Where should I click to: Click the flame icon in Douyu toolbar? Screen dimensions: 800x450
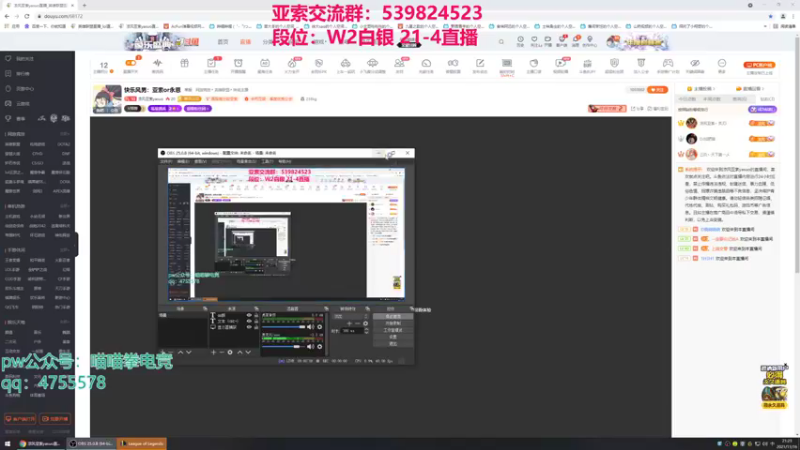pos(292,63)
